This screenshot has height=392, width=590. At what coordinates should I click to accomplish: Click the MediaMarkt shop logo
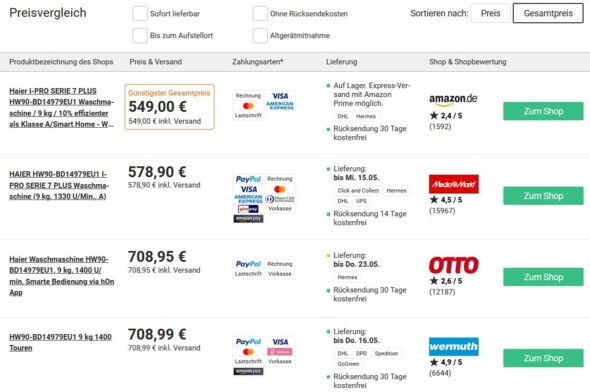(454, 184)
